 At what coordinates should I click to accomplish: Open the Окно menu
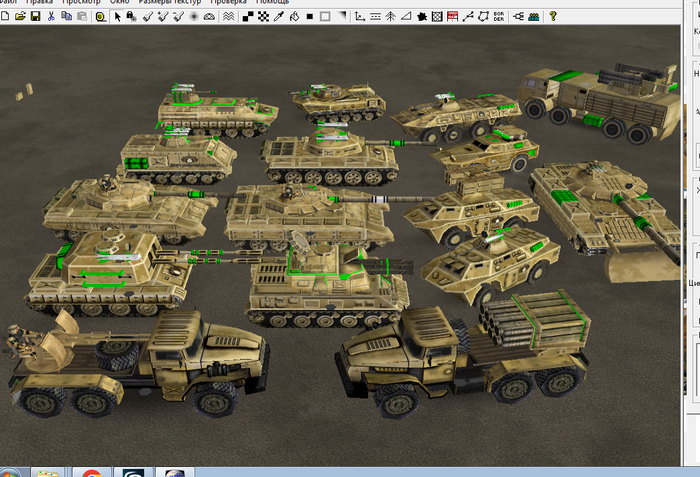[120, 2]
